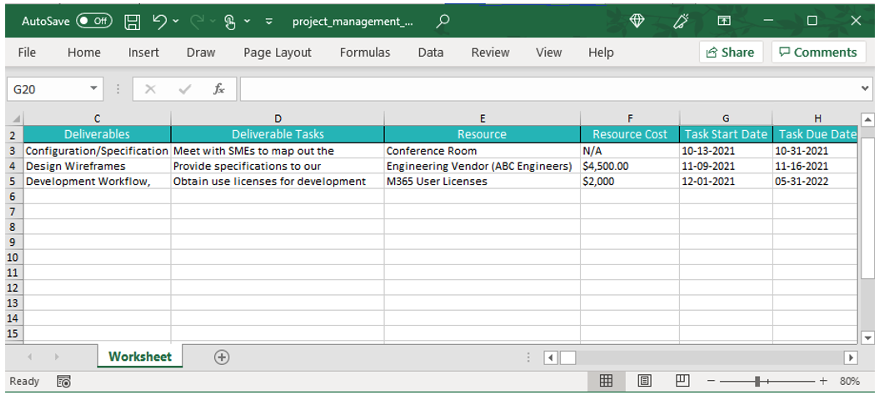Open the File menu
The width and height of the screenshot is (881, 399).
tap(27, 53)
